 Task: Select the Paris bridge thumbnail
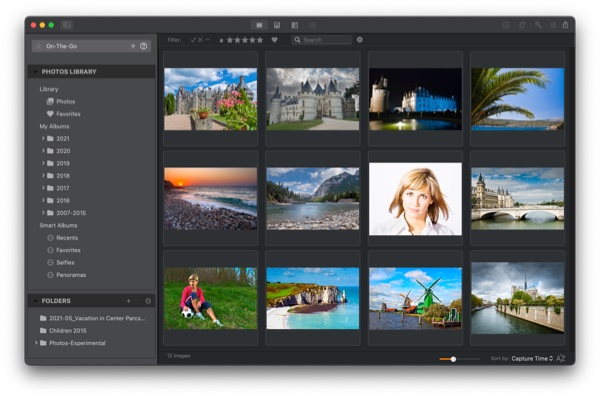pos(517,199)
